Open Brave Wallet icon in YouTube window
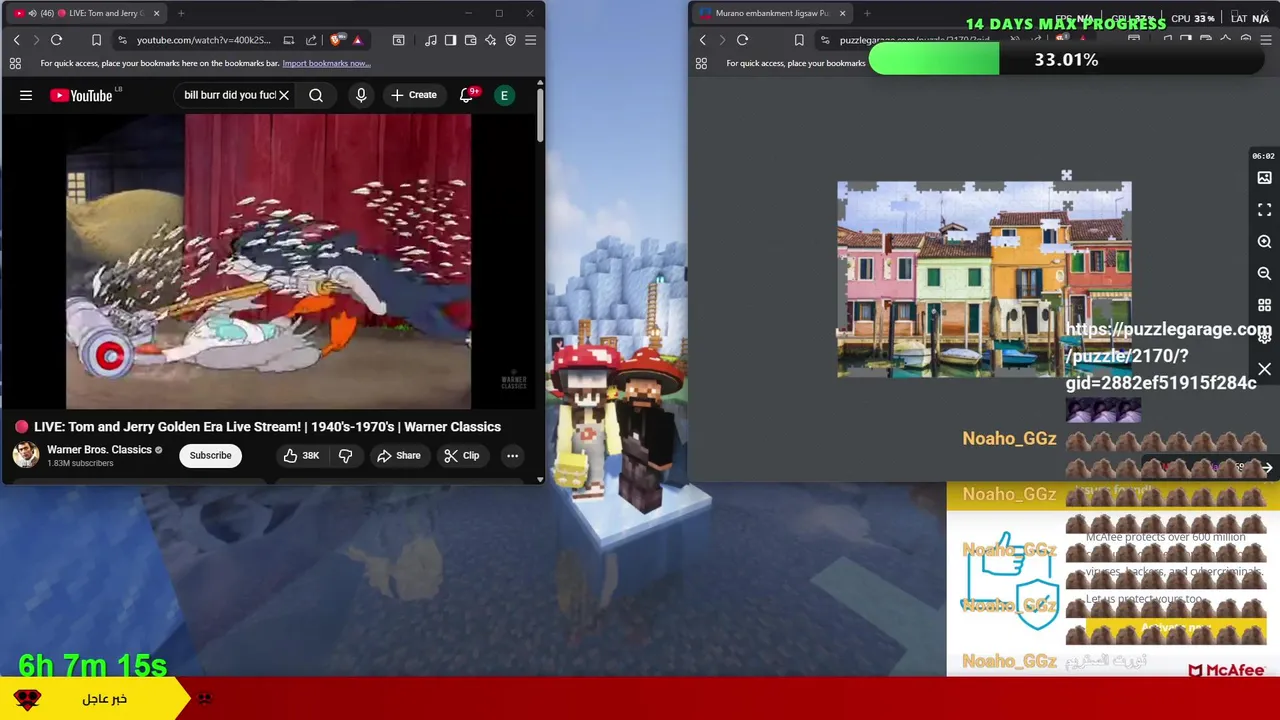 point(470,40)
